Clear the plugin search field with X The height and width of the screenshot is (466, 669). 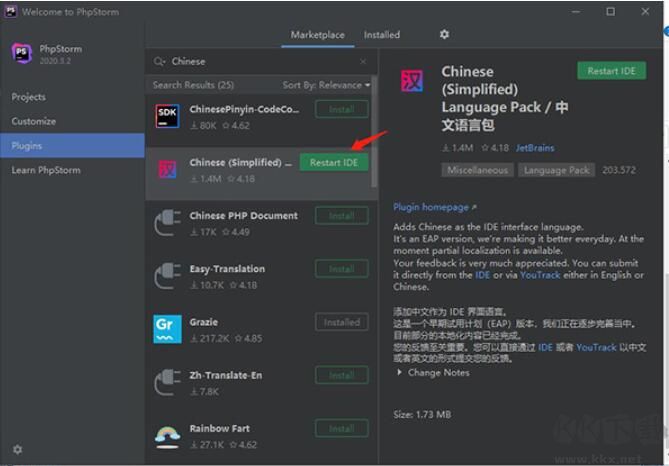coord(363,62)
